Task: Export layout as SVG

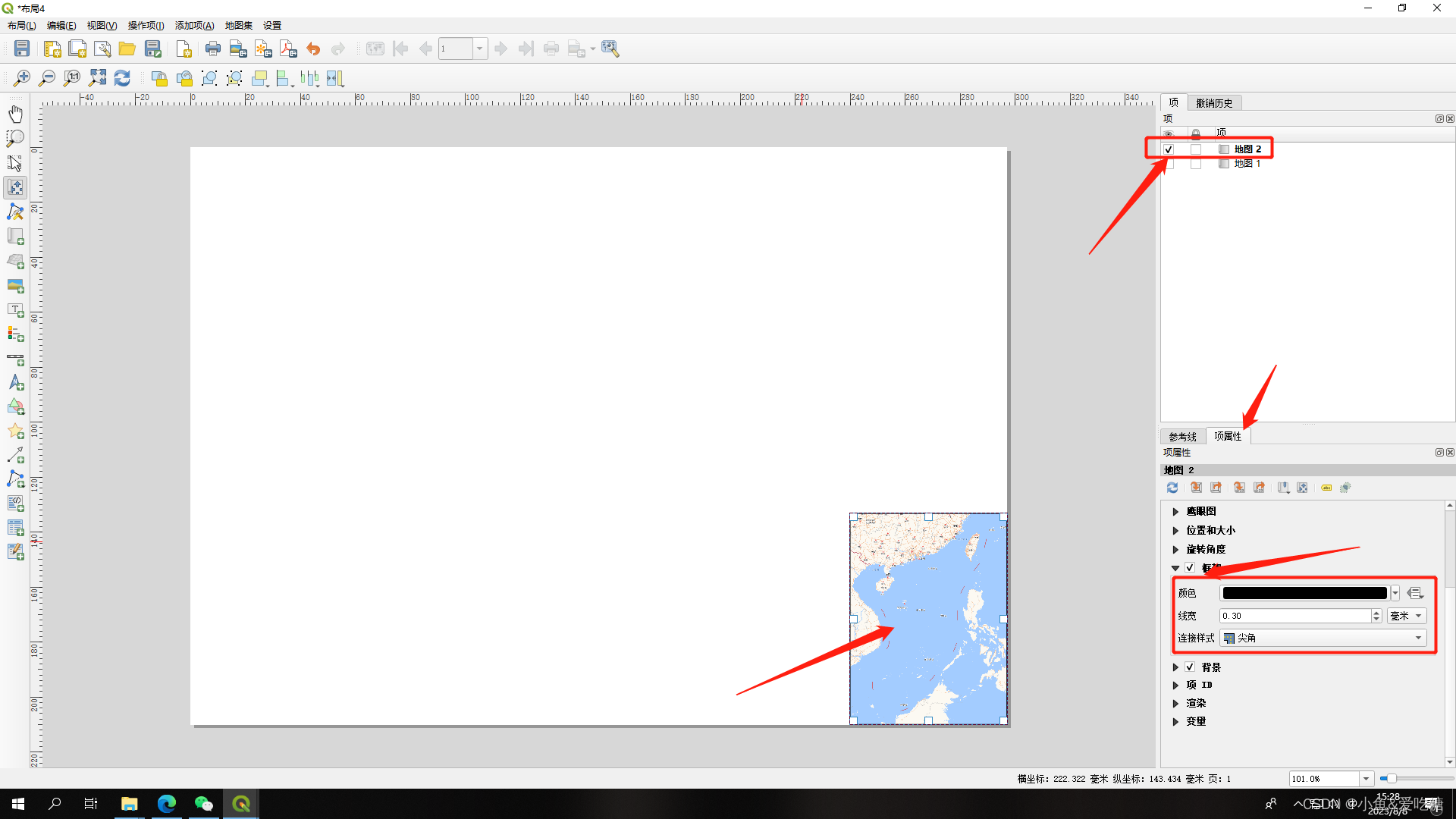Action: (x=263, y=49)
